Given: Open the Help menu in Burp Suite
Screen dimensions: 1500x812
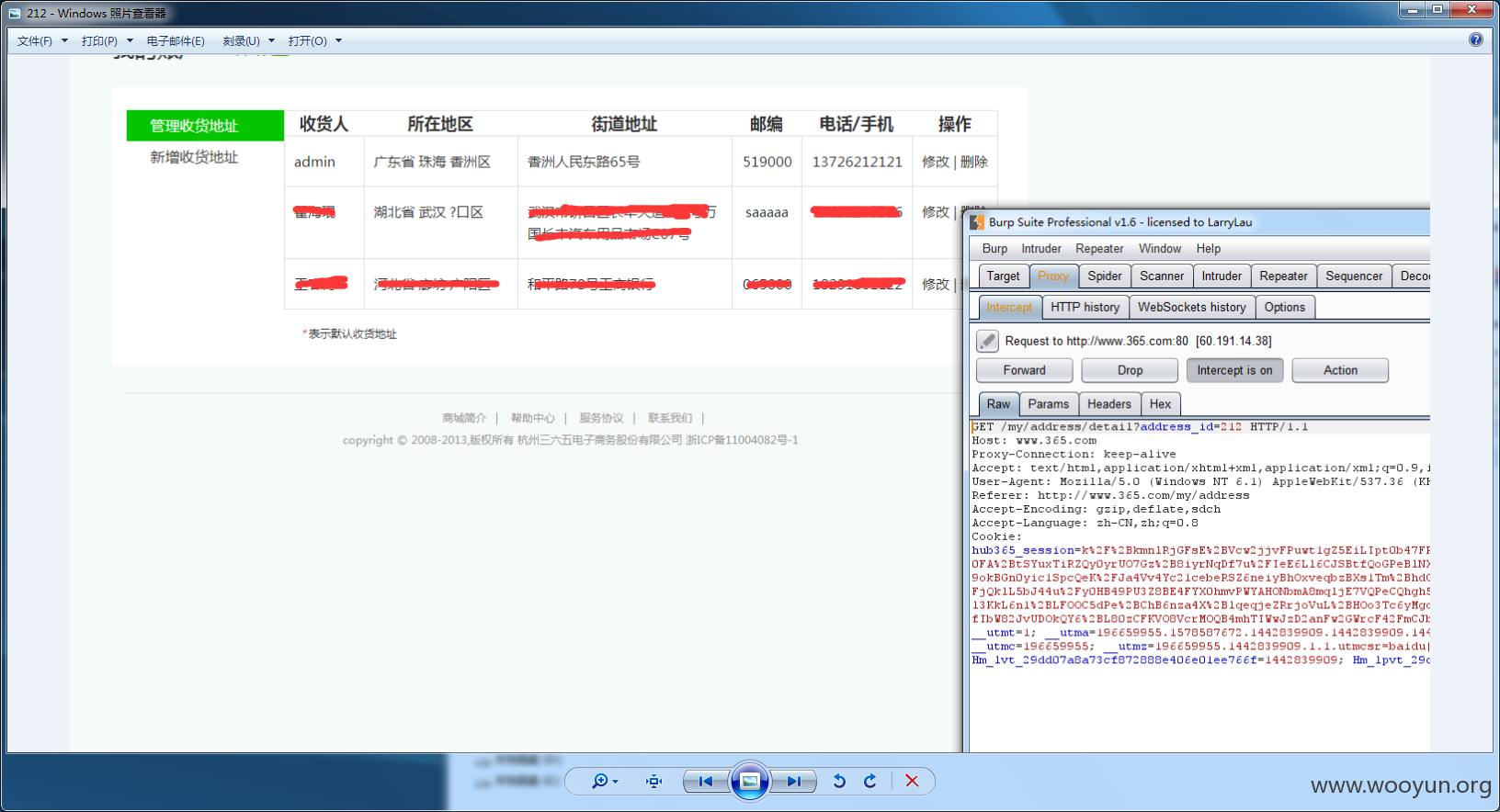Looking at the screenshot, I should coord(1209,249).
